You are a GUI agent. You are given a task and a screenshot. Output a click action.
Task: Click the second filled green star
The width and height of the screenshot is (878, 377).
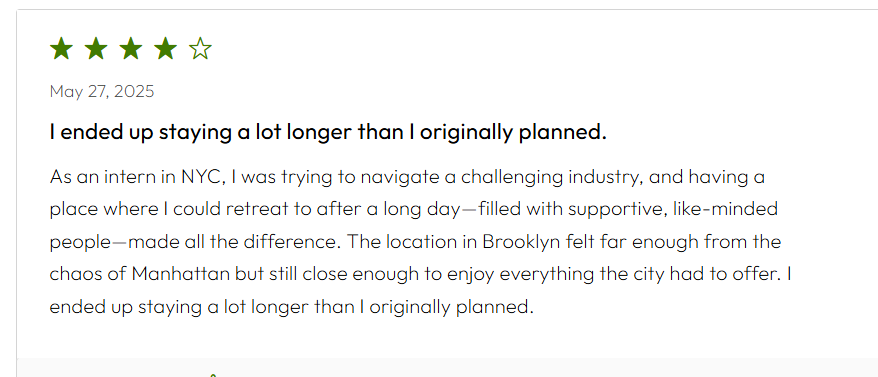coord(96,49)
